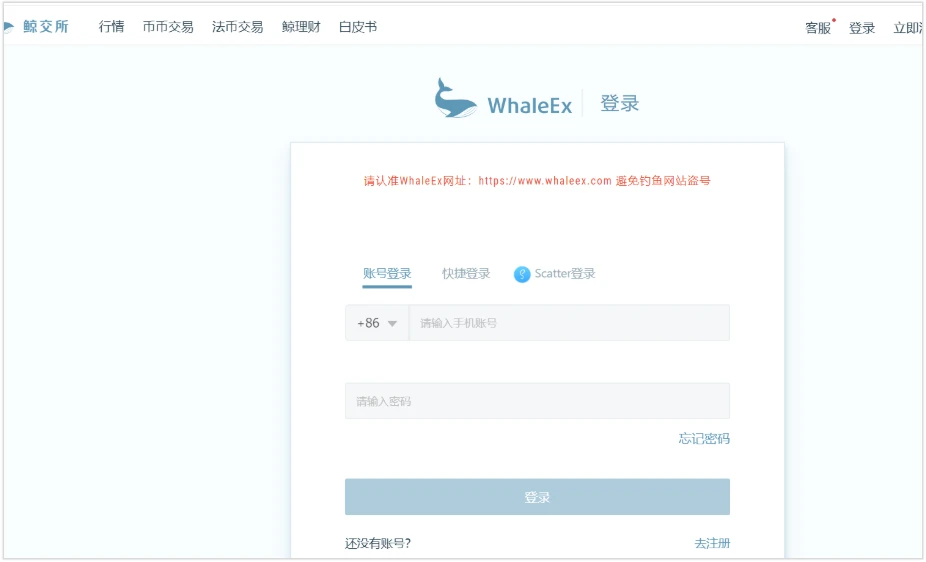Open the 鲸理财 menu item

301,27
